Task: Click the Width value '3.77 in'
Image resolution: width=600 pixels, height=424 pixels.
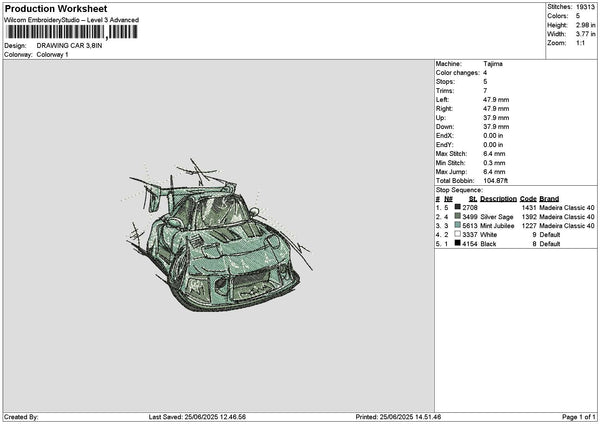Action: [x=585, y=34]
